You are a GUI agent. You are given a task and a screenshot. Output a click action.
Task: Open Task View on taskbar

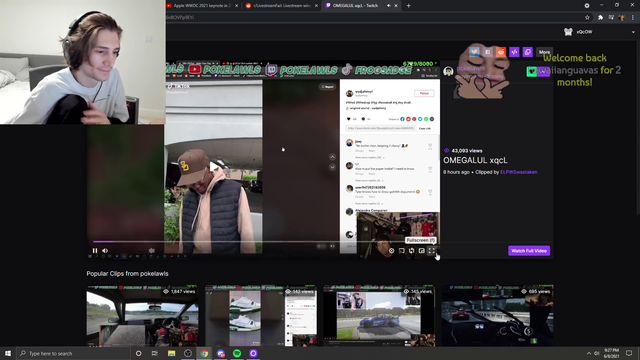(x=154, y=353)
